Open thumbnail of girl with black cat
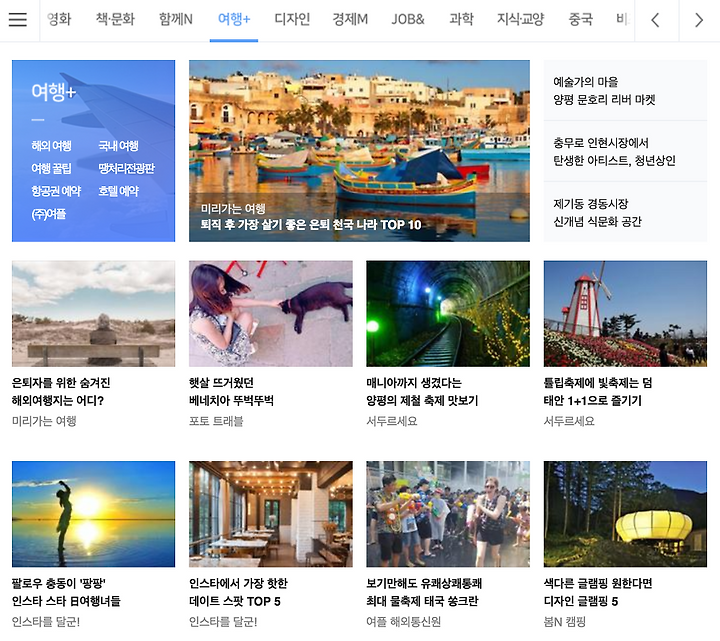 point(271,314)
